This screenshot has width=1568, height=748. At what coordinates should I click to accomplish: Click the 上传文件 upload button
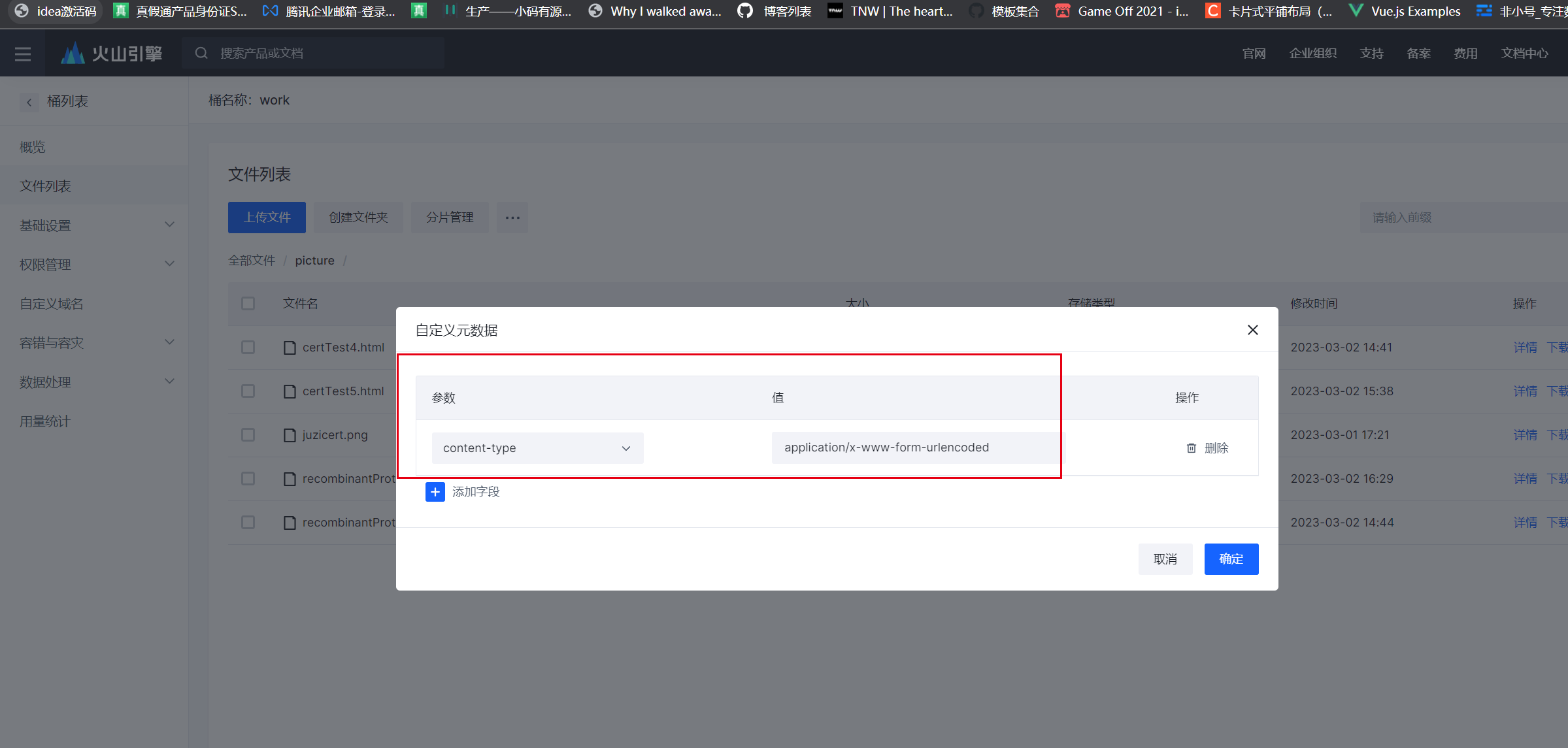click(x=267, y=218)
